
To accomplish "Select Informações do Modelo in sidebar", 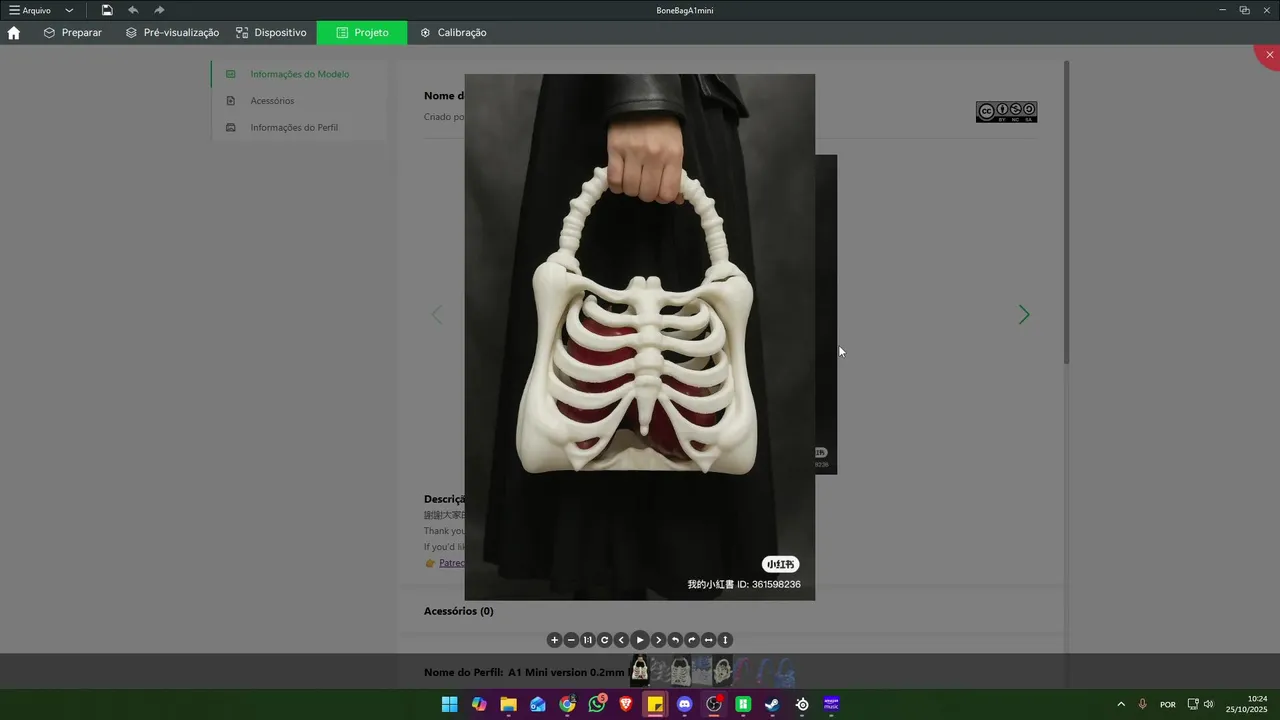I will pyautogui.click(x=299, y=74).
